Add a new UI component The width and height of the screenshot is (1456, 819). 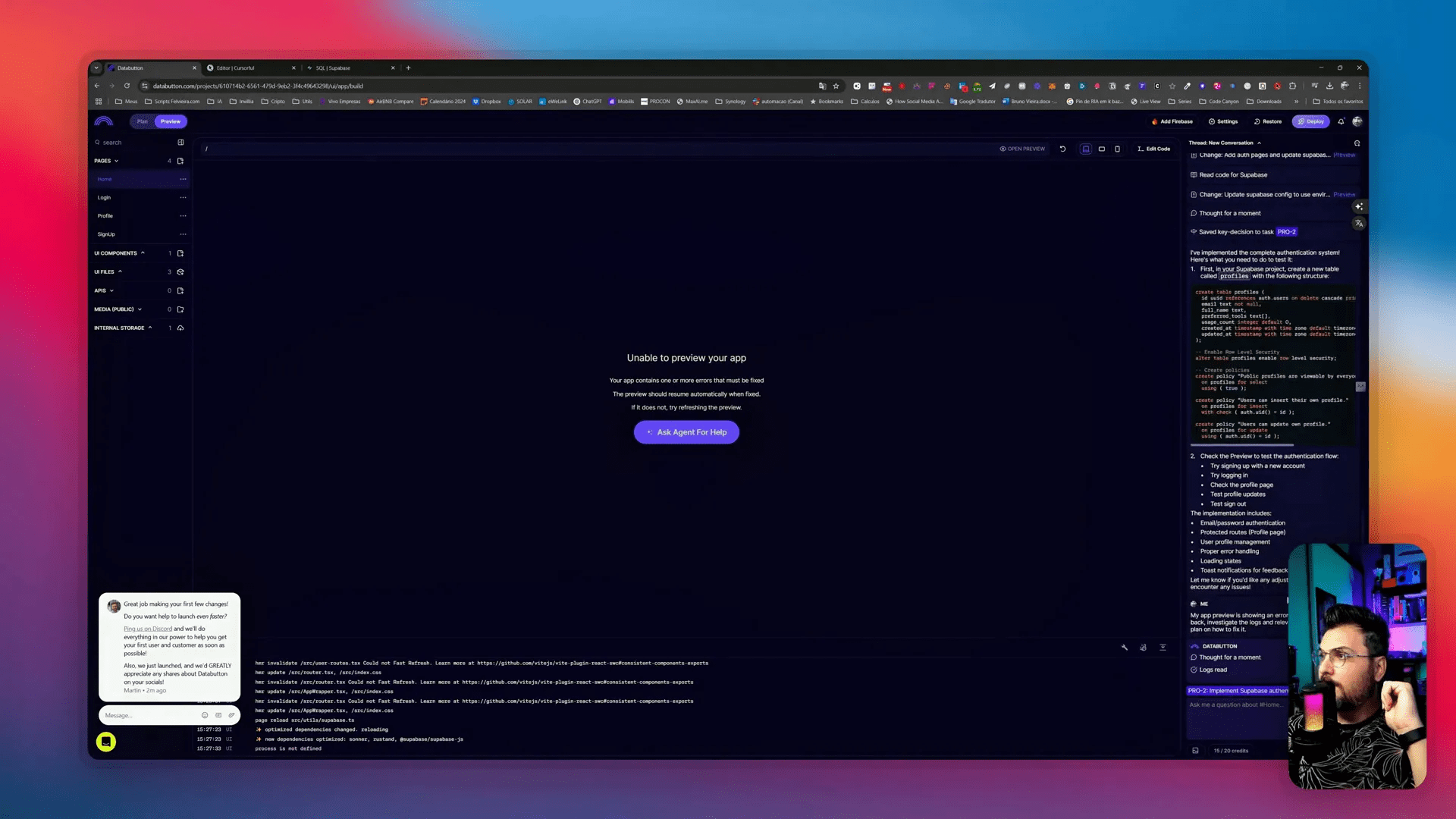pos(180,253)
